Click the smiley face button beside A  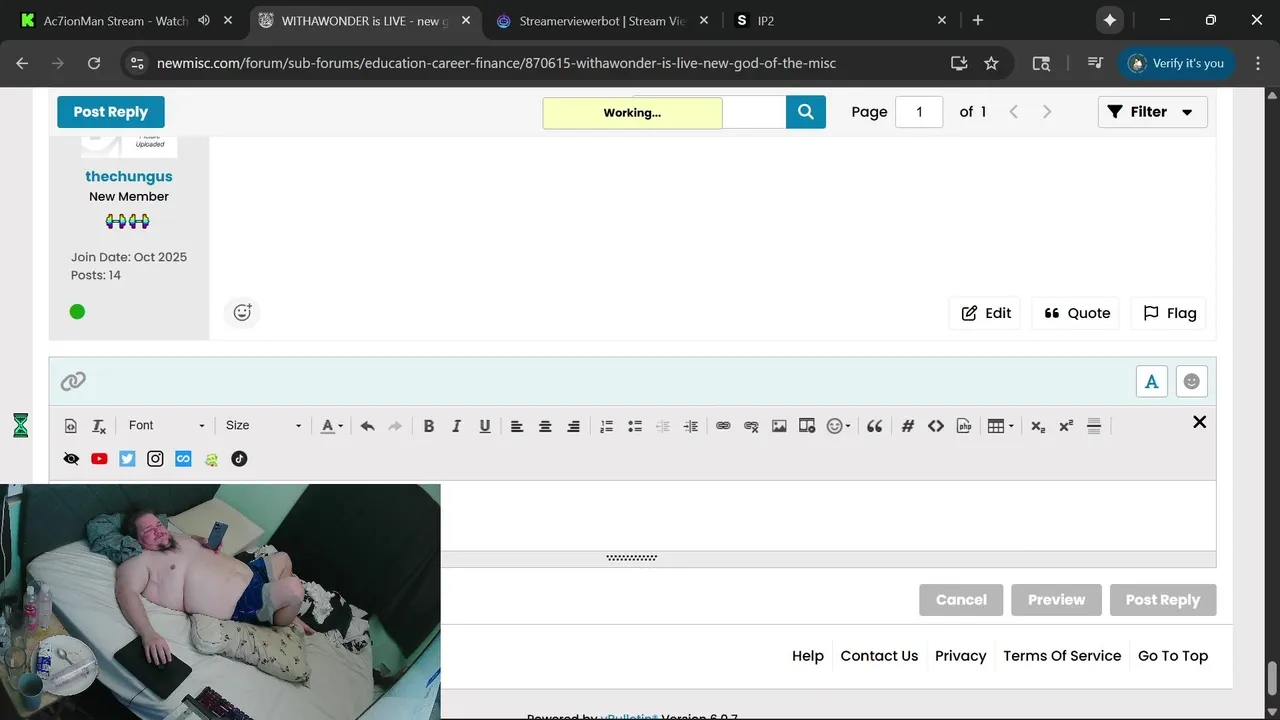coord(1192,381)
